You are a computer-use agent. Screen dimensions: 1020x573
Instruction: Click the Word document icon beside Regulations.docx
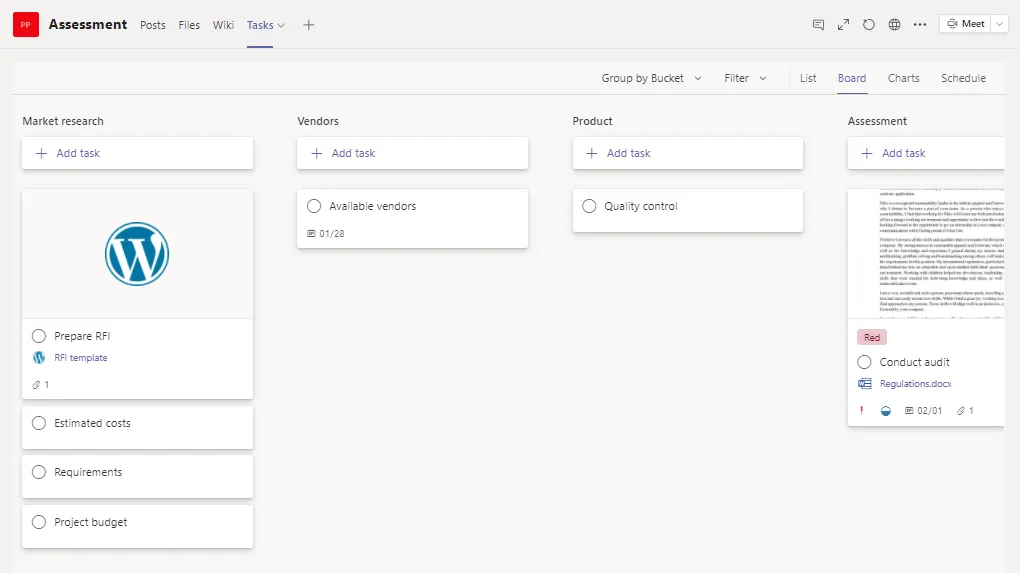tap(865, 384)
